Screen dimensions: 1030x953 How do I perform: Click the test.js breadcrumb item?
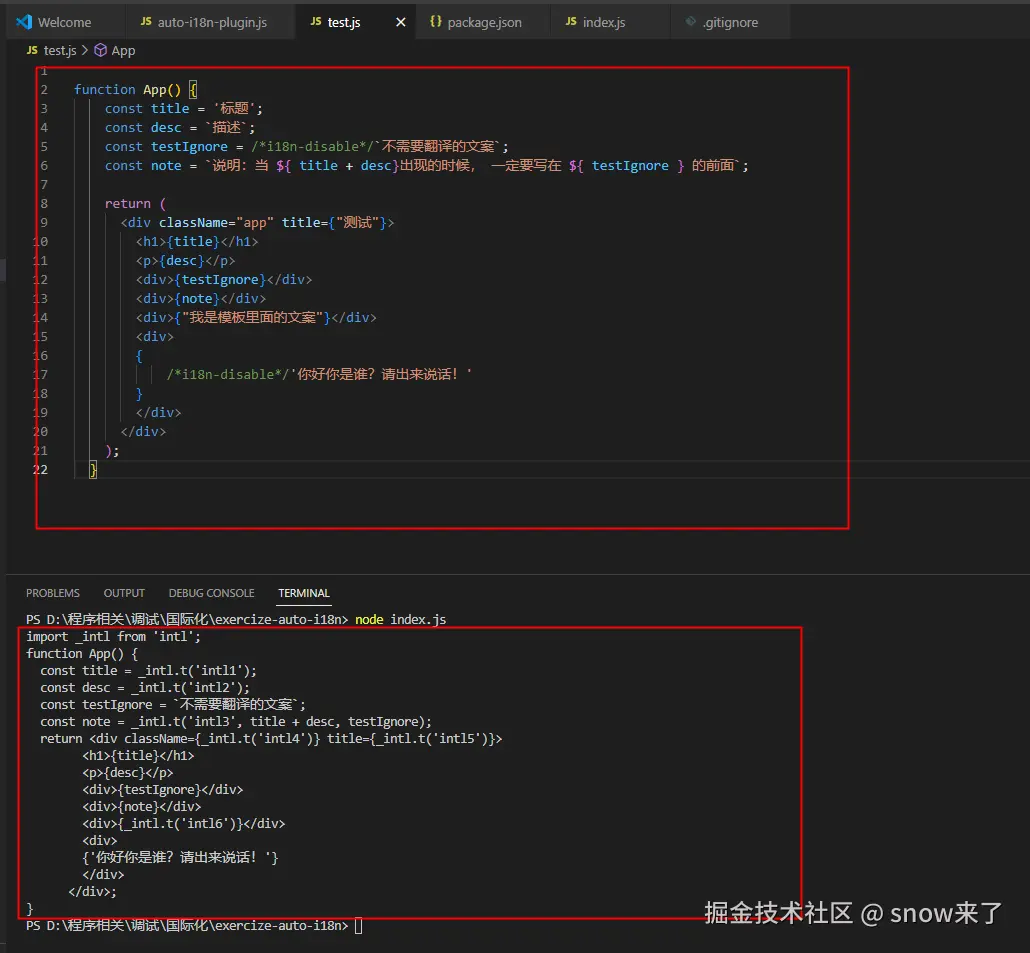pos(60,51)
